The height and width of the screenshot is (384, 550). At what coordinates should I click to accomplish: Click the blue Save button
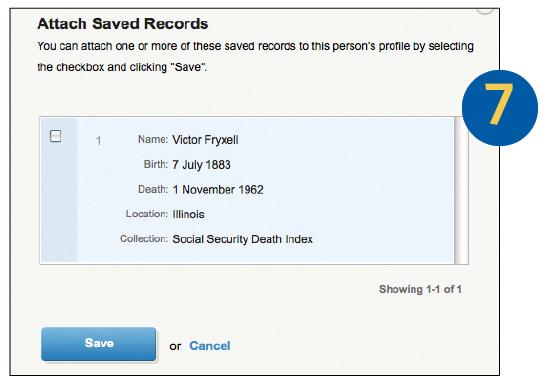(99, 344)
